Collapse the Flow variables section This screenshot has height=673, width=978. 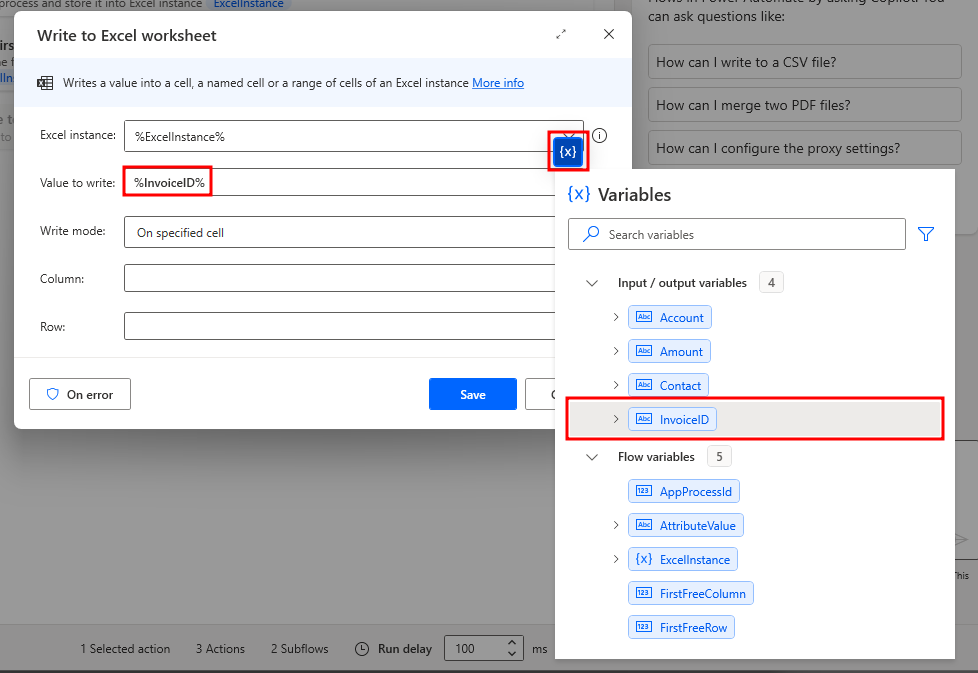click(x=592, y=457)
